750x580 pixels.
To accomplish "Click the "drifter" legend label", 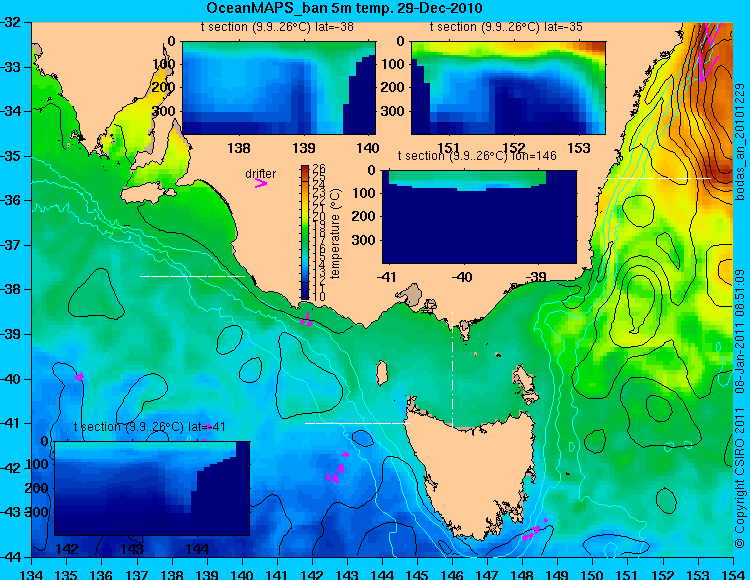I will pyautogui.click(x=261, y=174).
